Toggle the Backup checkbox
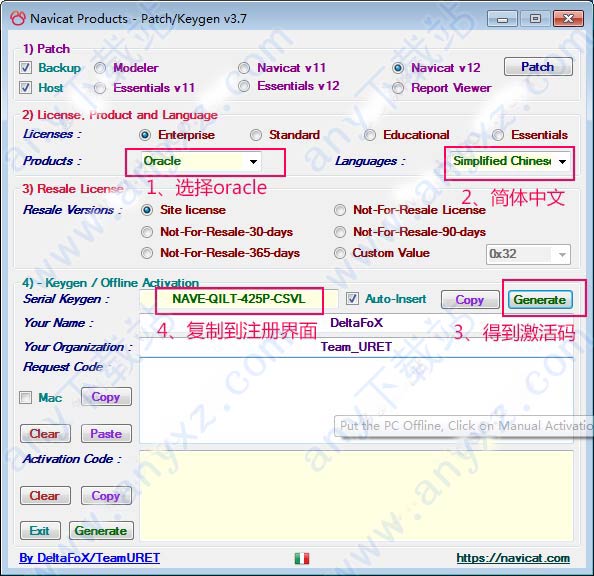 tap(25, 68)
